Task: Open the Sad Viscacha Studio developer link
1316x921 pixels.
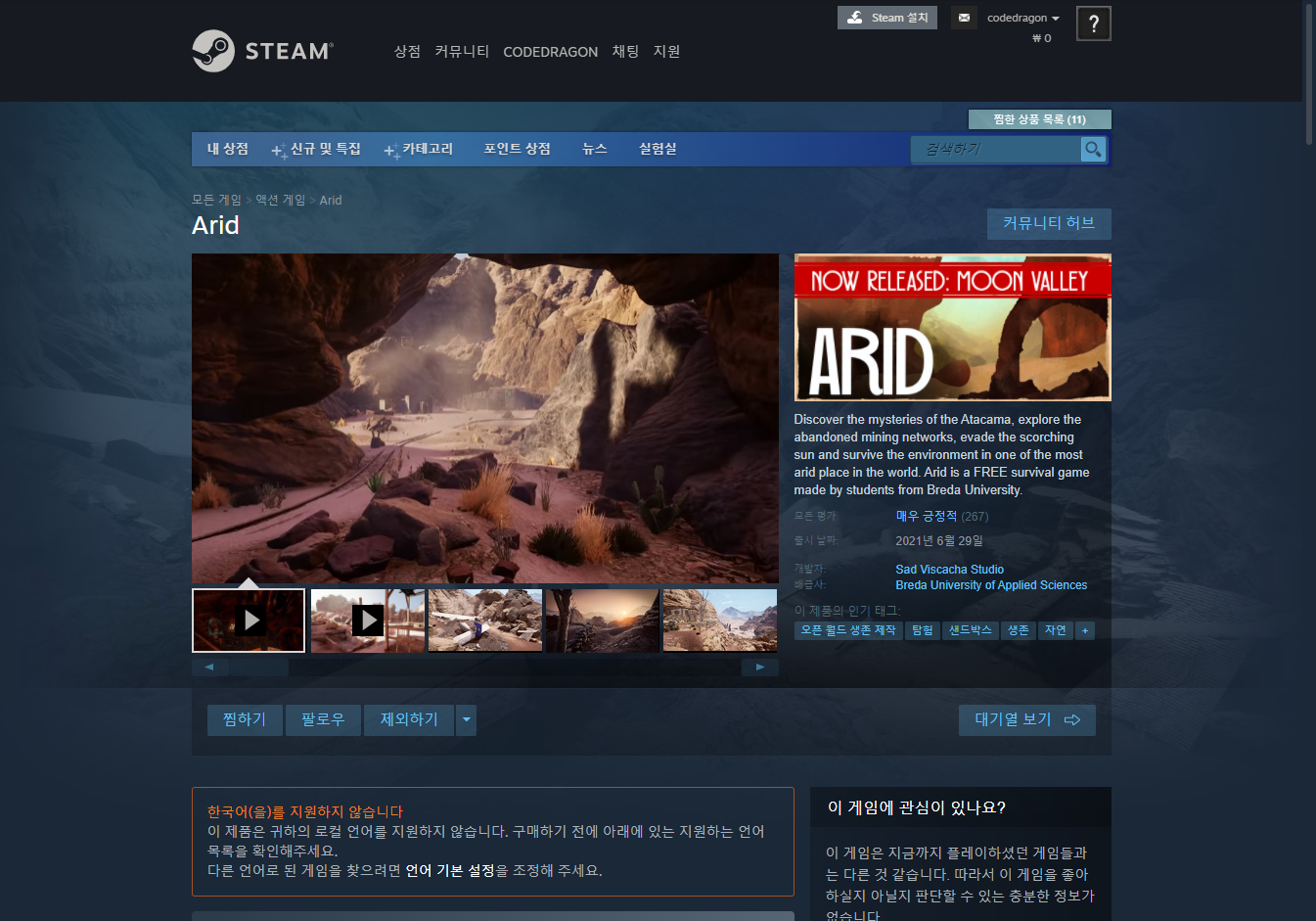Action: pyautogui.click(x=950, y=569)
